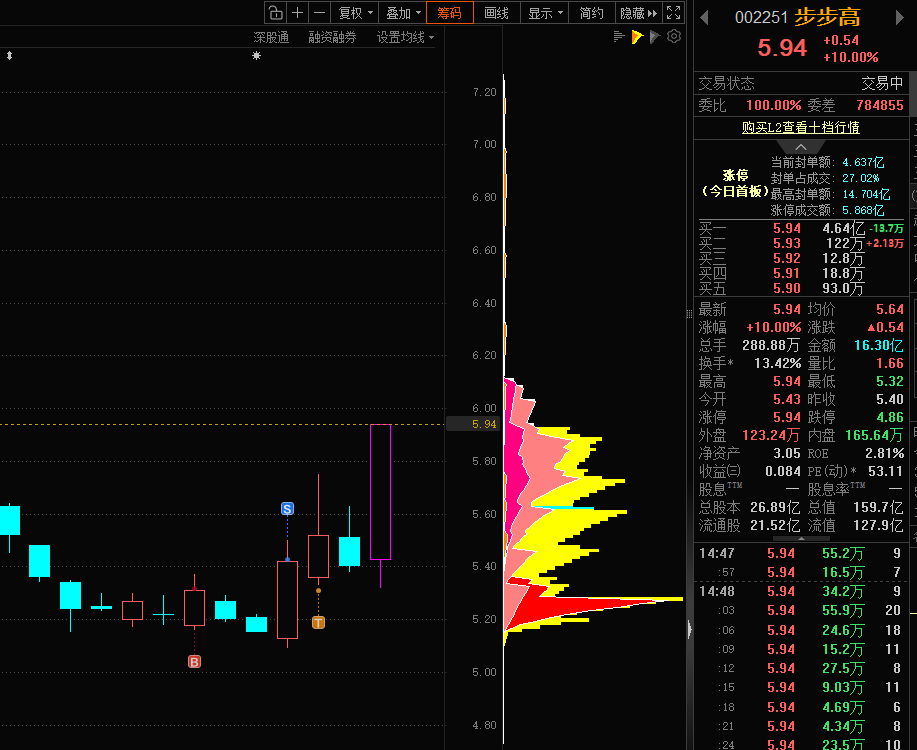Click the T marker on chart

318,622
